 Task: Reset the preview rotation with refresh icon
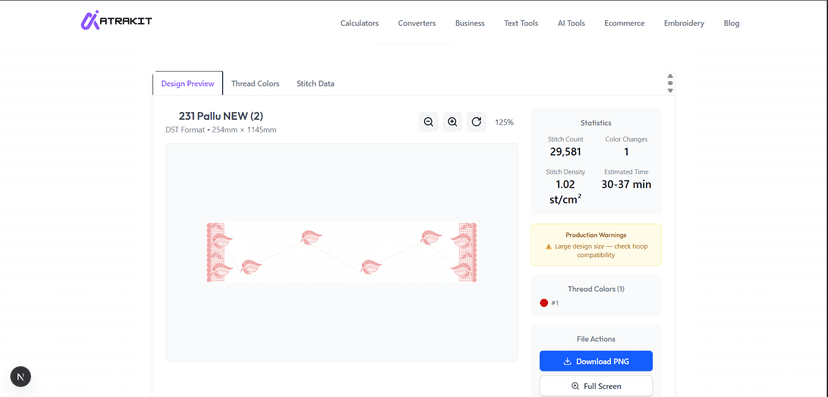click(476, 122)
